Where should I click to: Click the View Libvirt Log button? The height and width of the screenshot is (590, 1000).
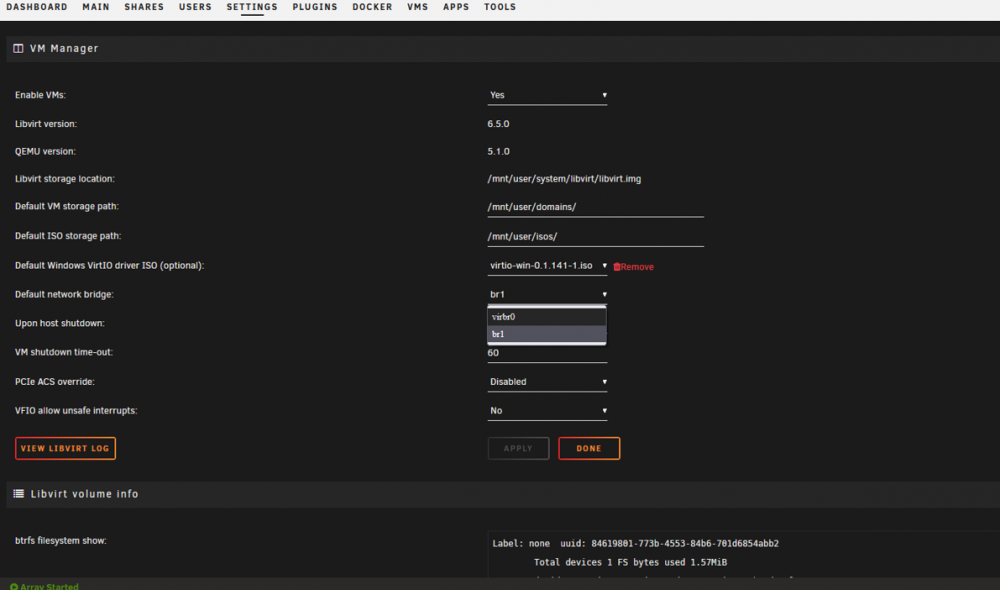click(x=65, y=448)
